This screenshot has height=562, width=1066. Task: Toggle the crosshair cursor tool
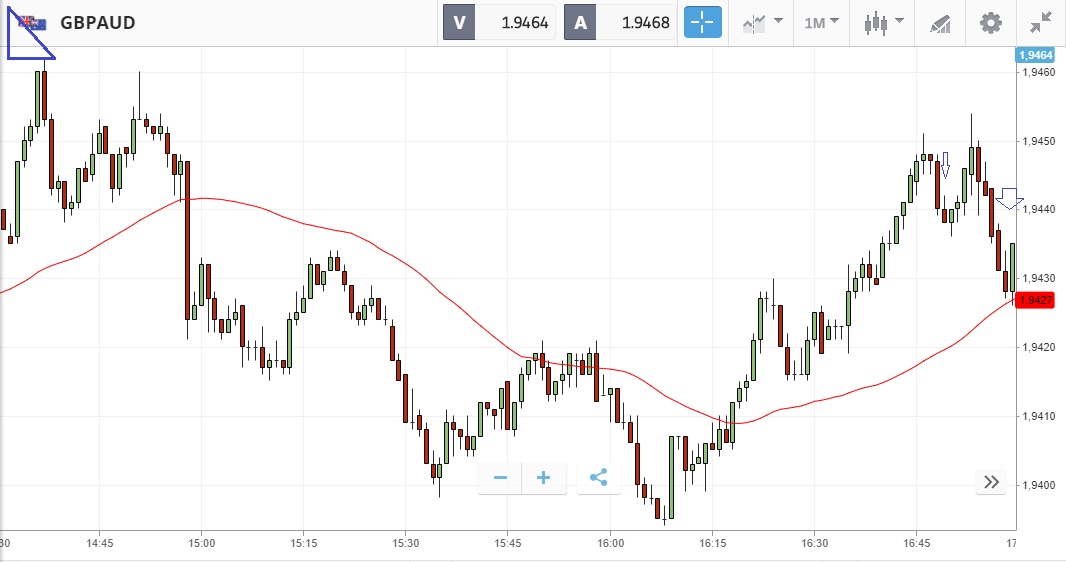[702, 22]
